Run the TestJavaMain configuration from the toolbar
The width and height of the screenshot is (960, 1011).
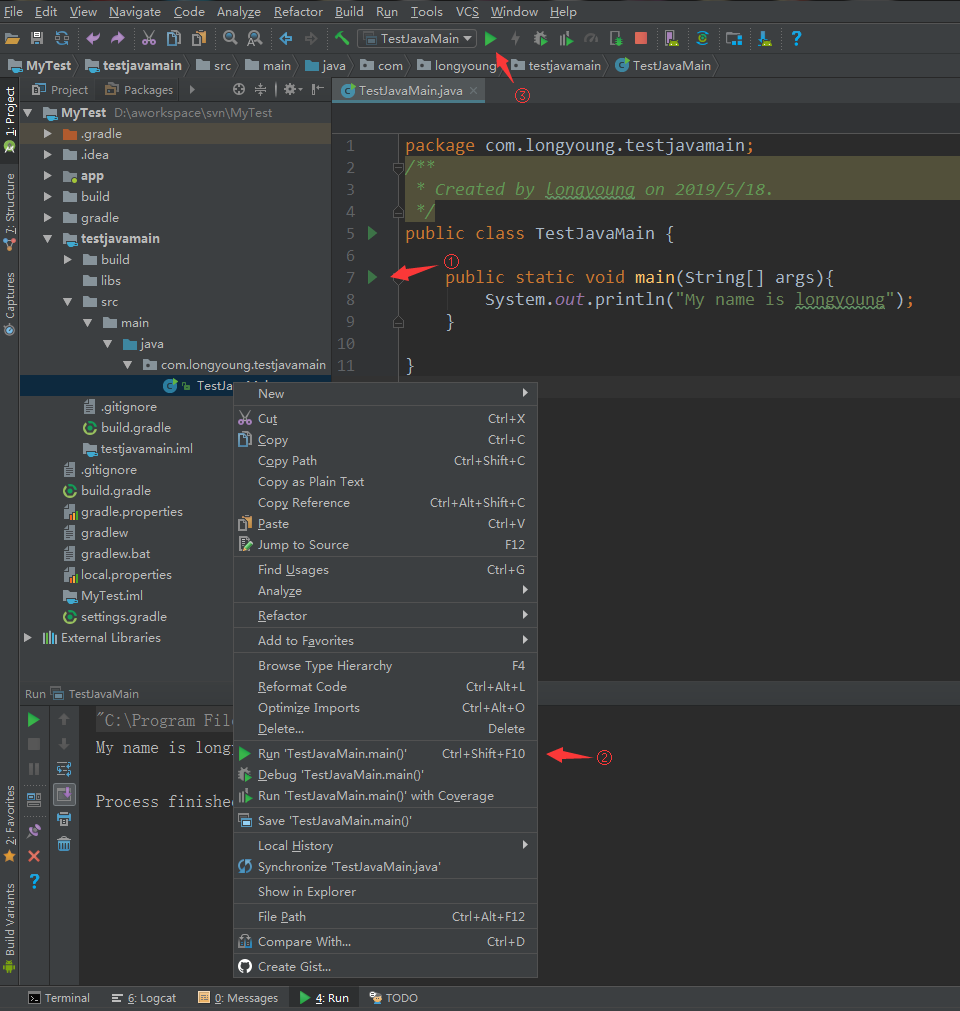click(x=490, y=38)
